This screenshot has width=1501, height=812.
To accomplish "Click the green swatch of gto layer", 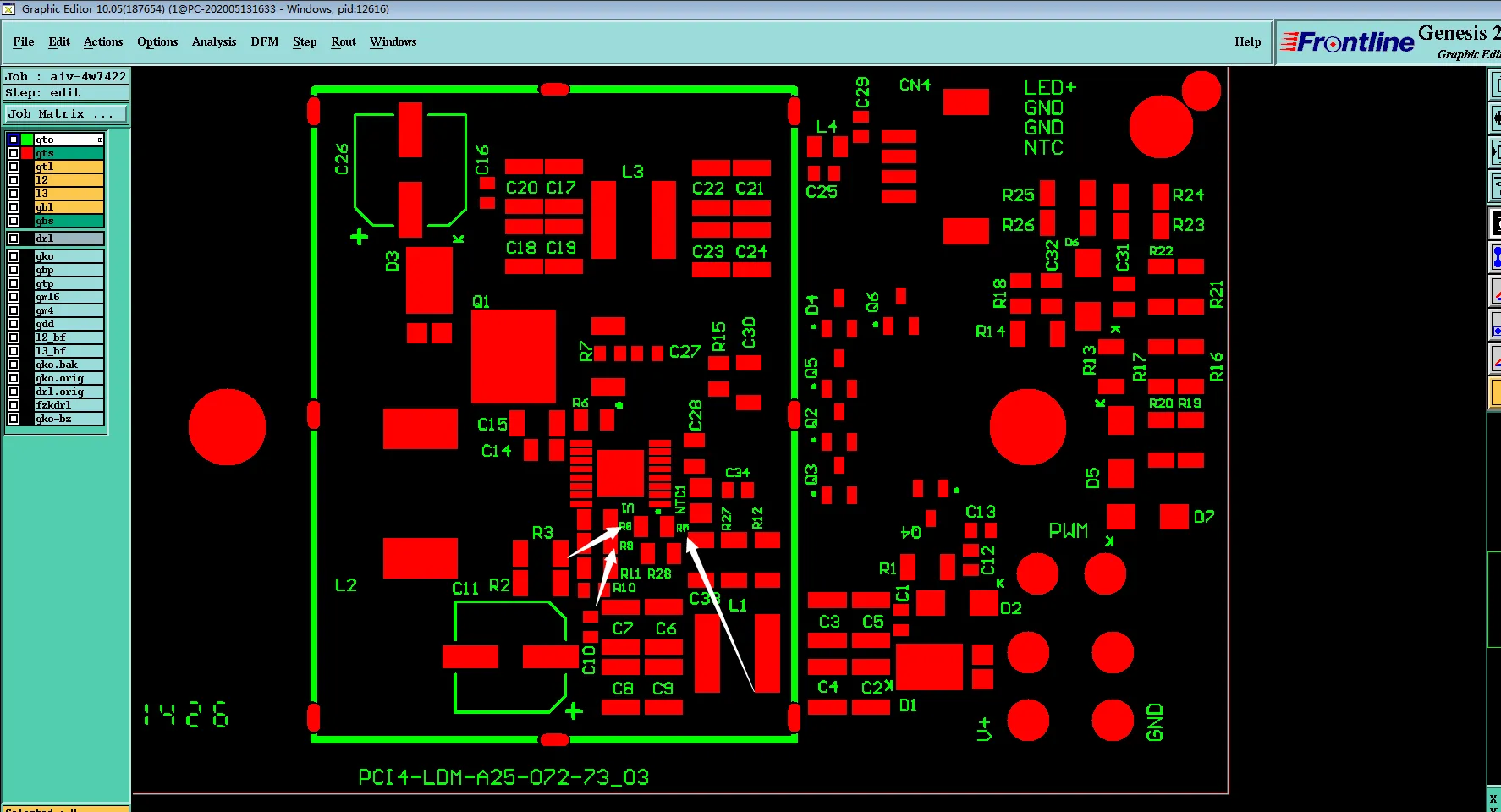I will tap(27, 140).
